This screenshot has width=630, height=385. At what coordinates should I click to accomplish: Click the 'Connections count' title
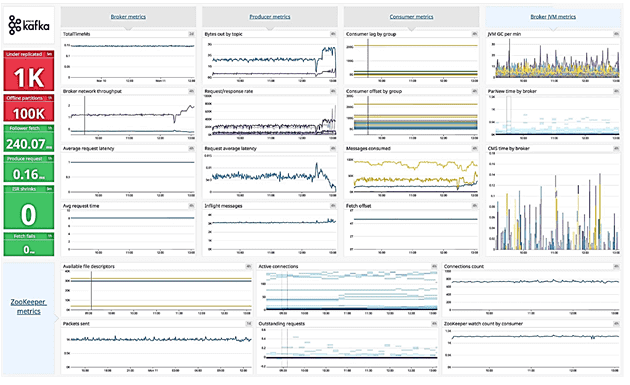464,266
